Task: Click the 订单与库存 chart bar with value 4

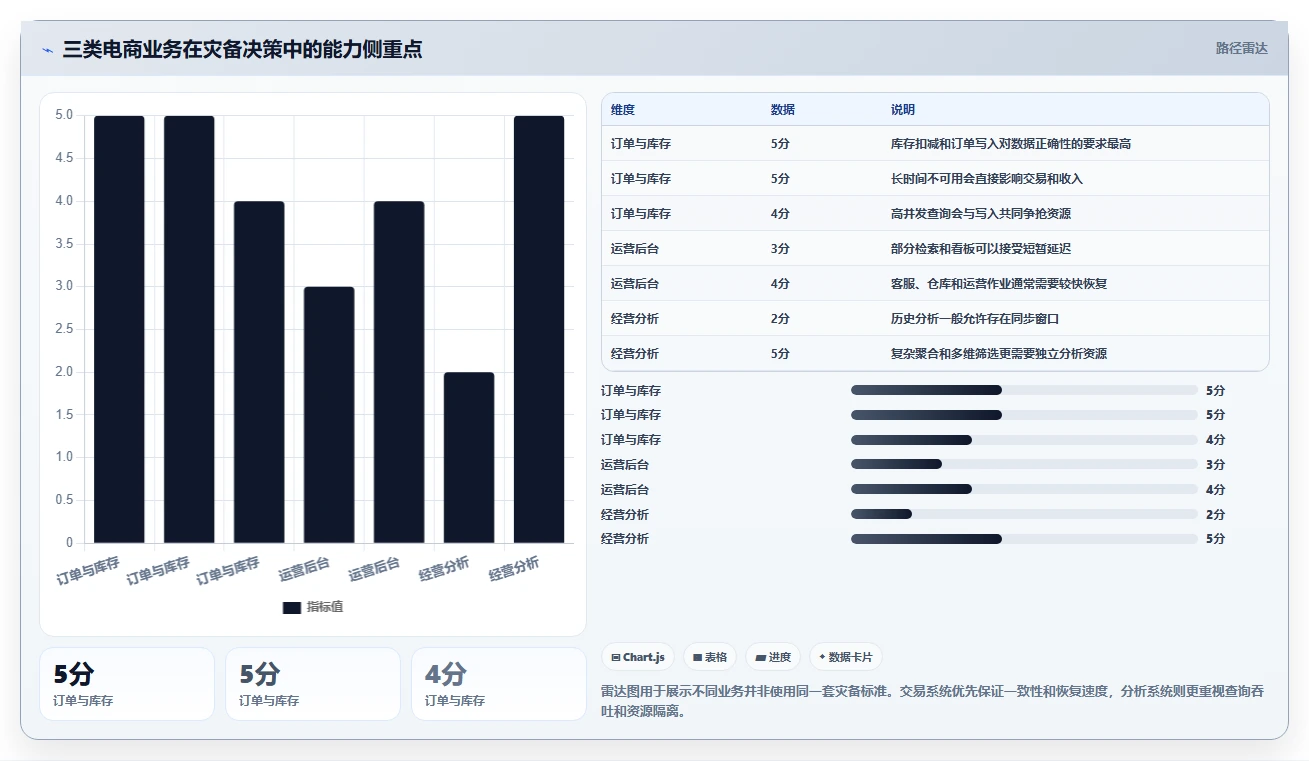Action: [x=259, y=372]
